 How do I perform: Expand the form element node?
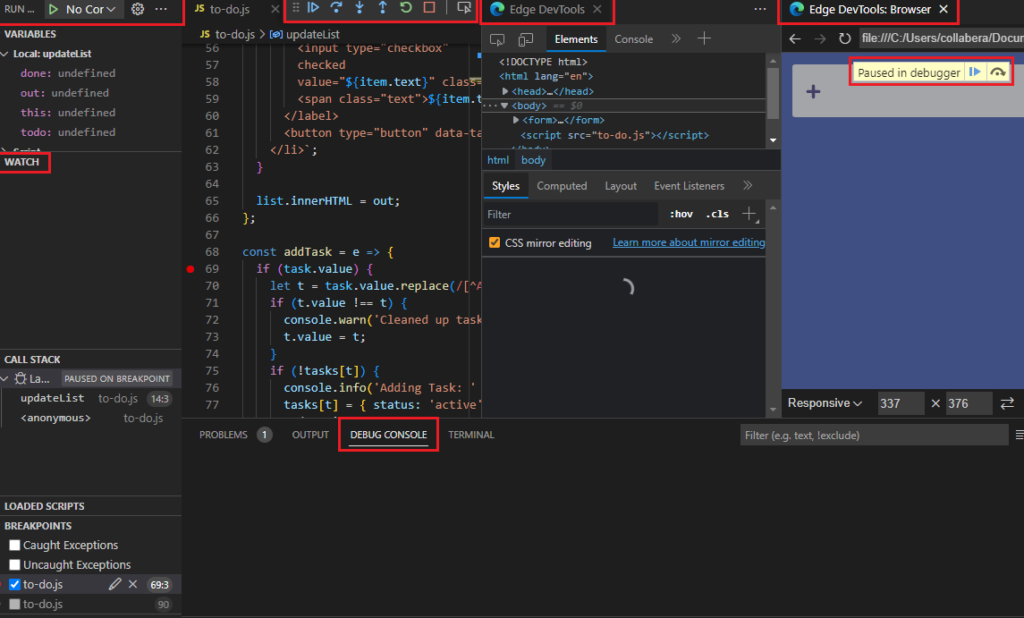(516, 120)
